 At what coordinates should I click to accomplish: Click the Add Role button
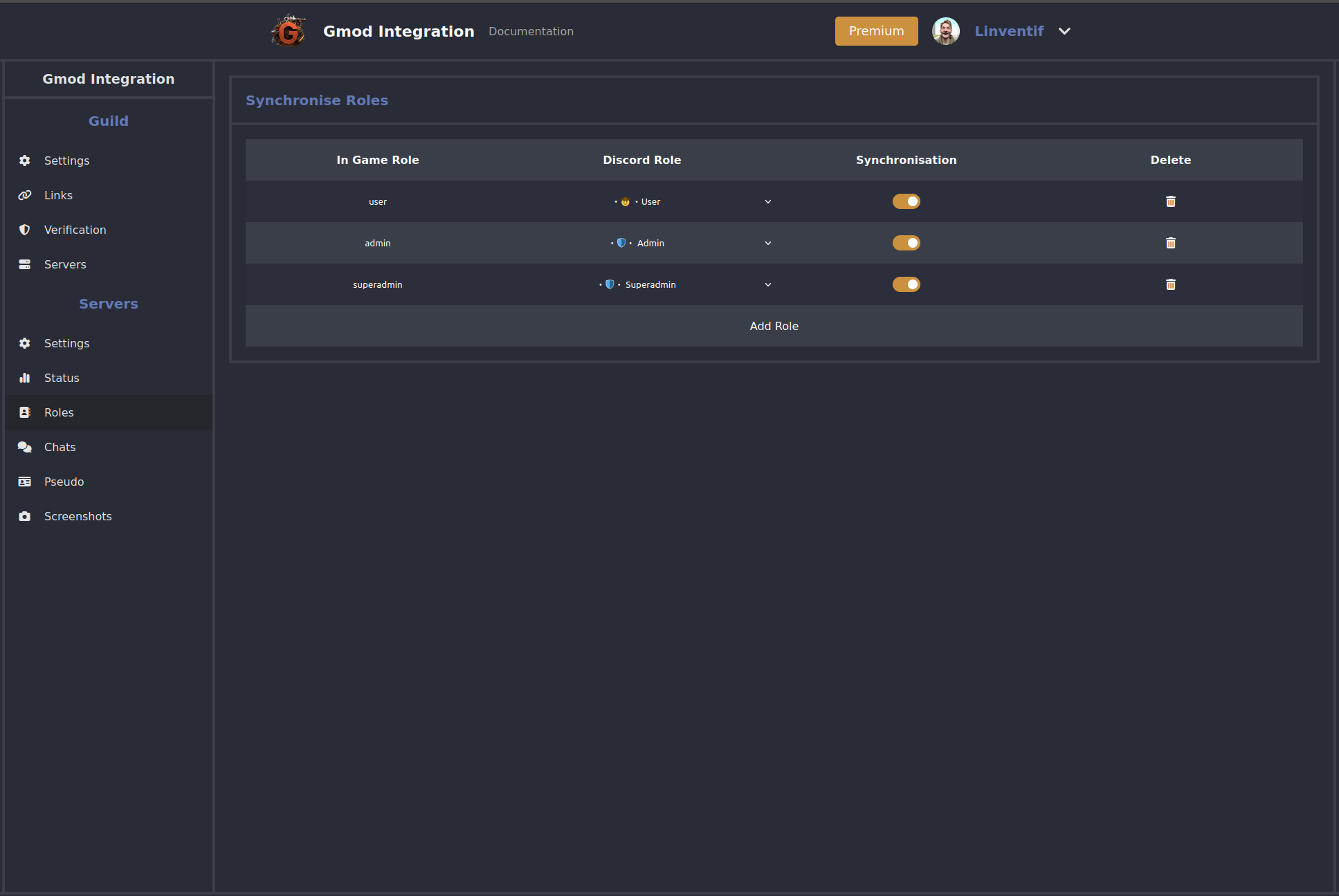774,326
